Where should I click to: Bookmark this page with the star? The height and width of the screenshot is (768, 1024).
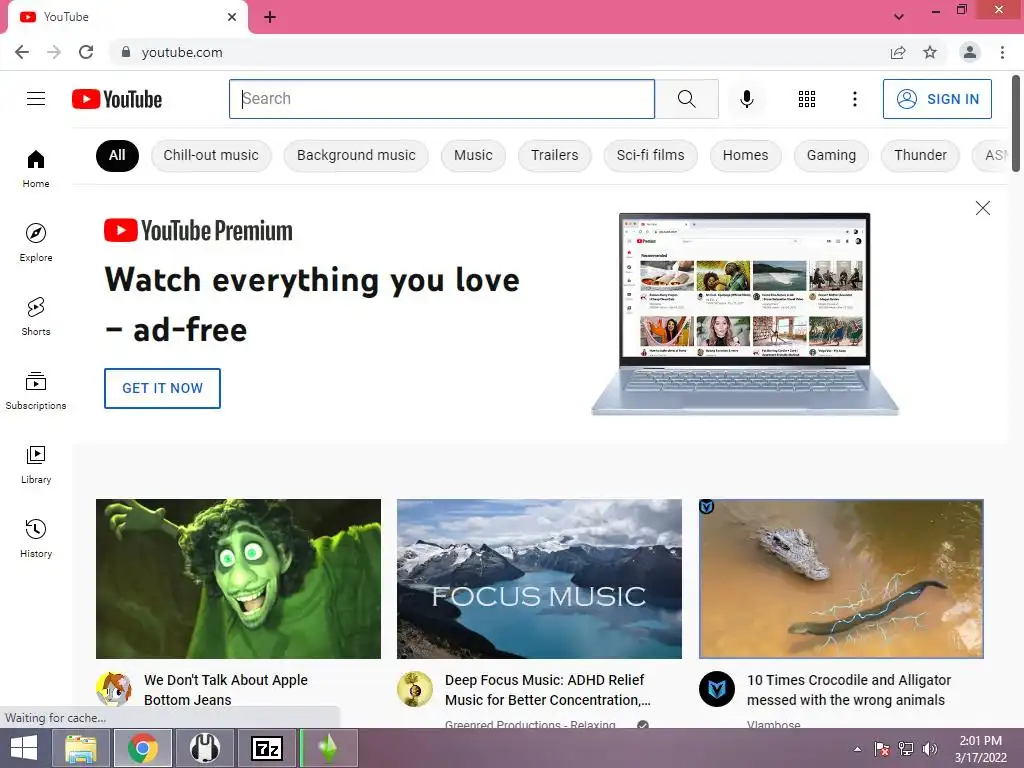[x=930, y=52]
